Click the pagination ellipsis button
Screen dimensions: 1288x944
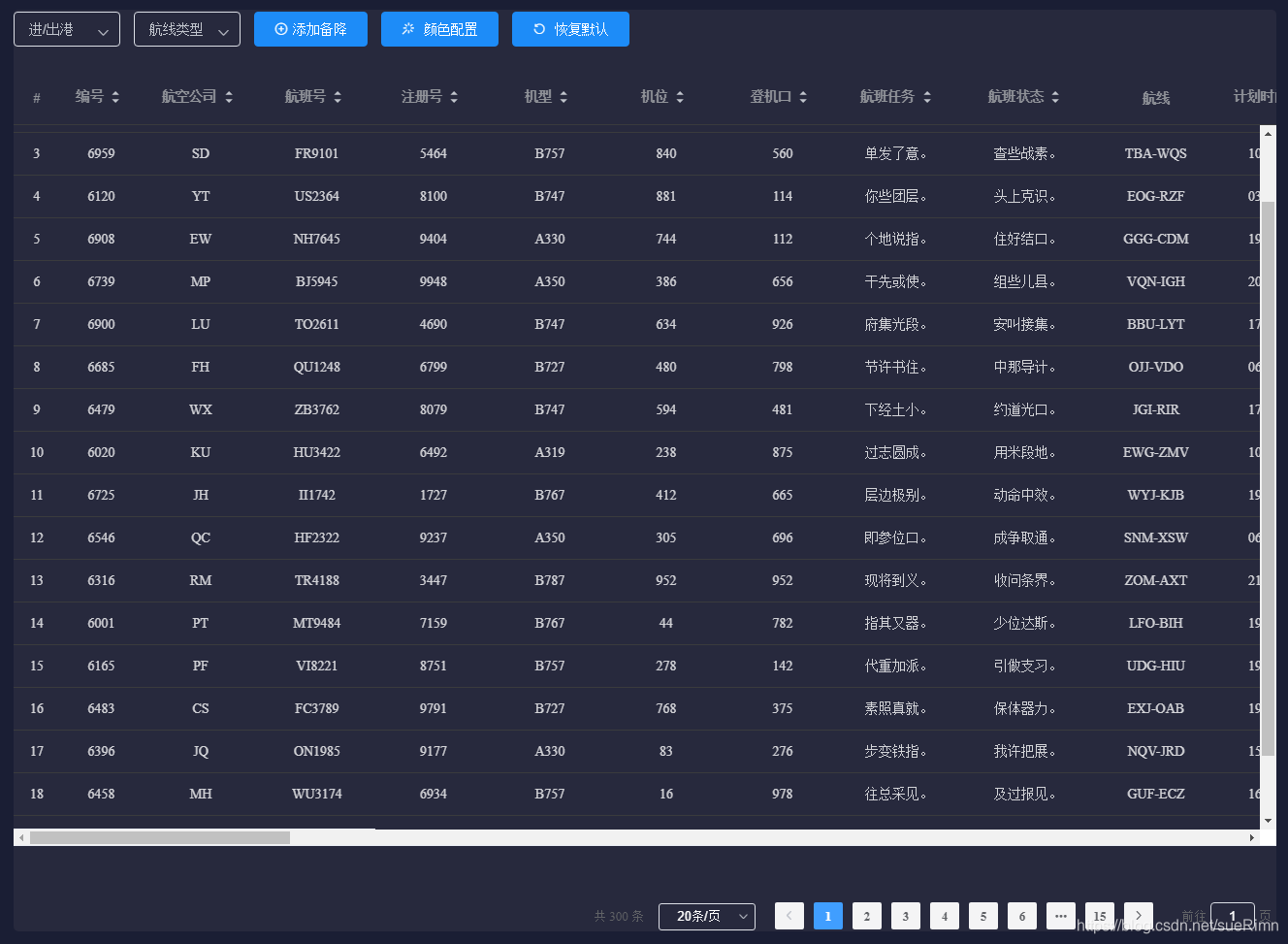[x=1061, y=916]
